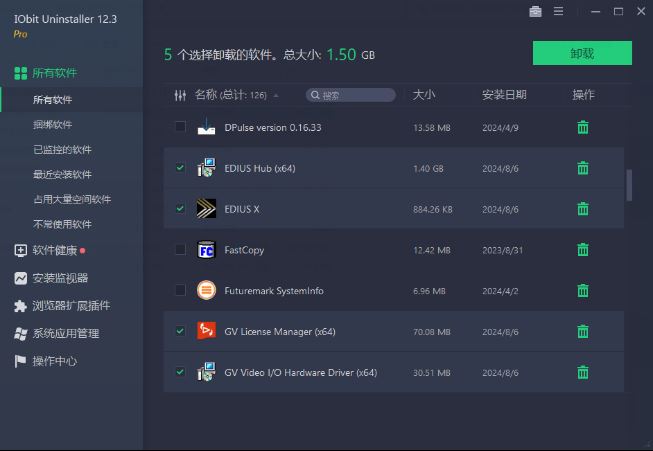The image size is (653, 451).
Task: Click the 软件健康 plus-box icon
Action: pos(20,250)
